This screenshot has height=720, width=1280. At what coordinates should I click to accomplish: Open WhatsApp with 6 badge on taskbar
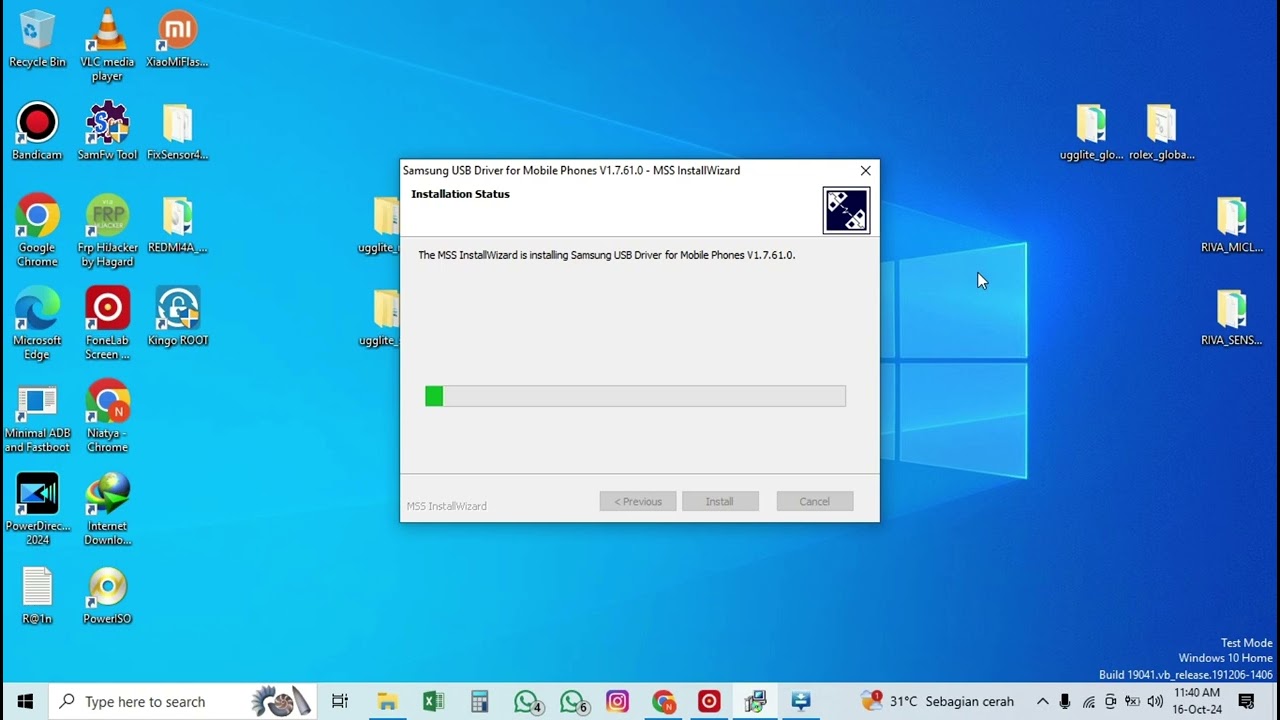pyautogui.click(x=573, y=701)
